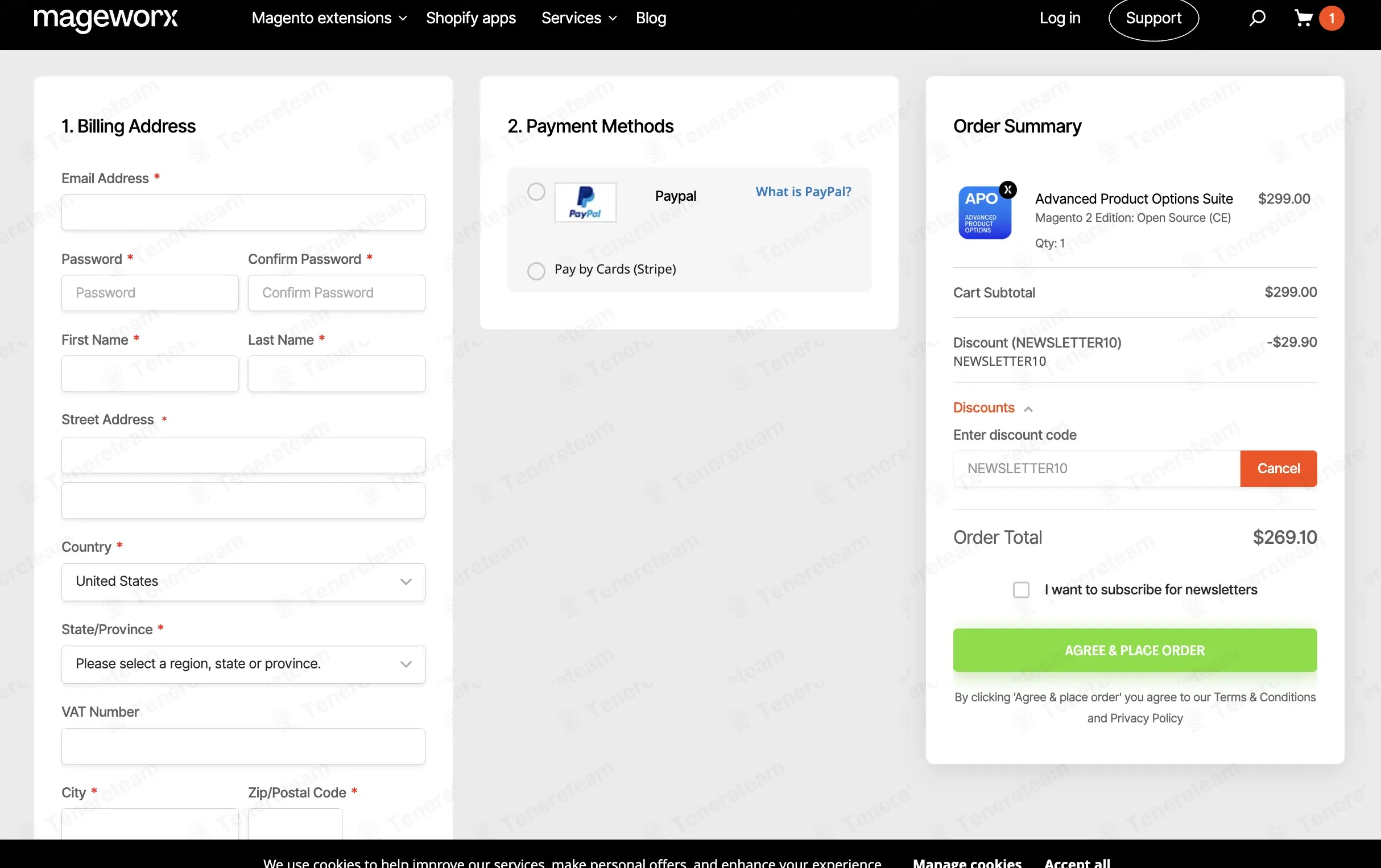Screen dimensions: 1381x868
Task: Open the Shopify apps page
Action: tap(471, 18)
